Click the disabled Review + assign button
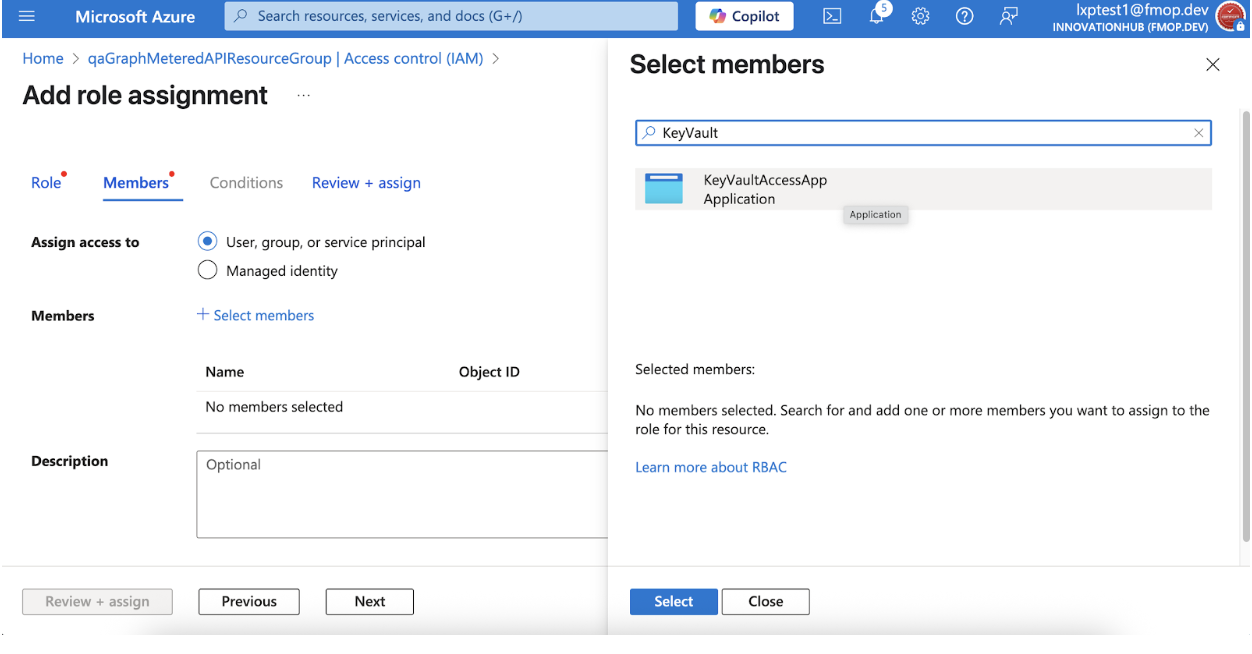The image size is (1252, 654). pos(97,601)
